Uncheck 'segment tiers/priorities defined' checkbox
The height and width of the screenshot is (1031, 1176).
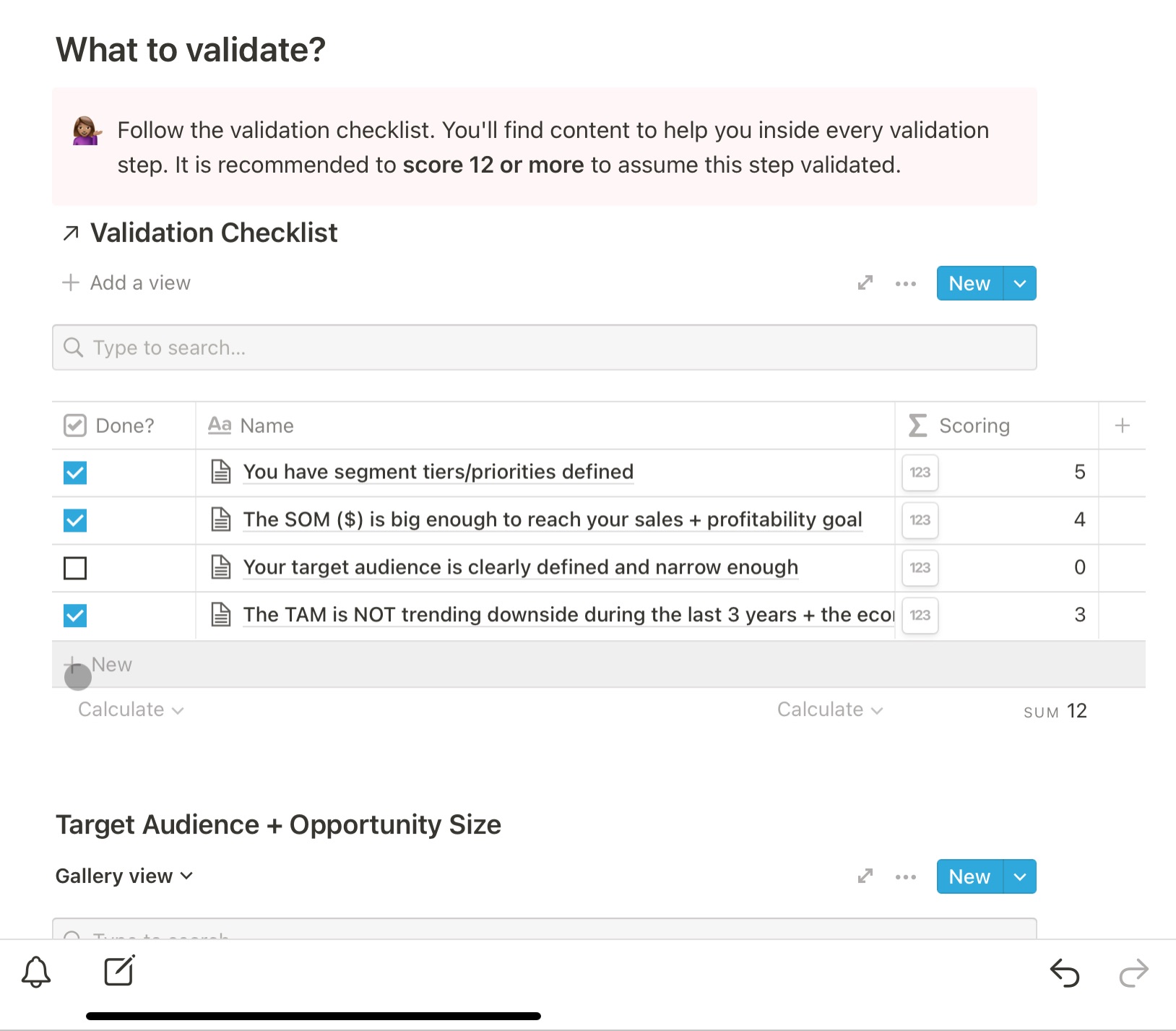click(x=75, y=473)
